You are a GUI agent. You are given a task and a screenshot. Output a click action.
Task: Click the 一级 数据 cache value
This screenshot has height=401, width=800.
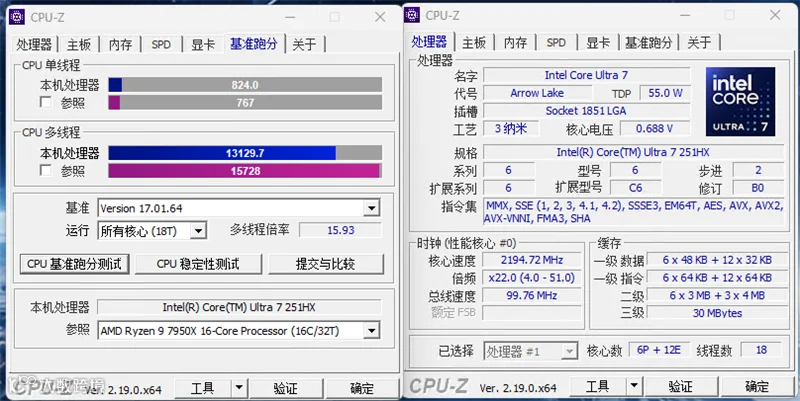tap(717, 260)
